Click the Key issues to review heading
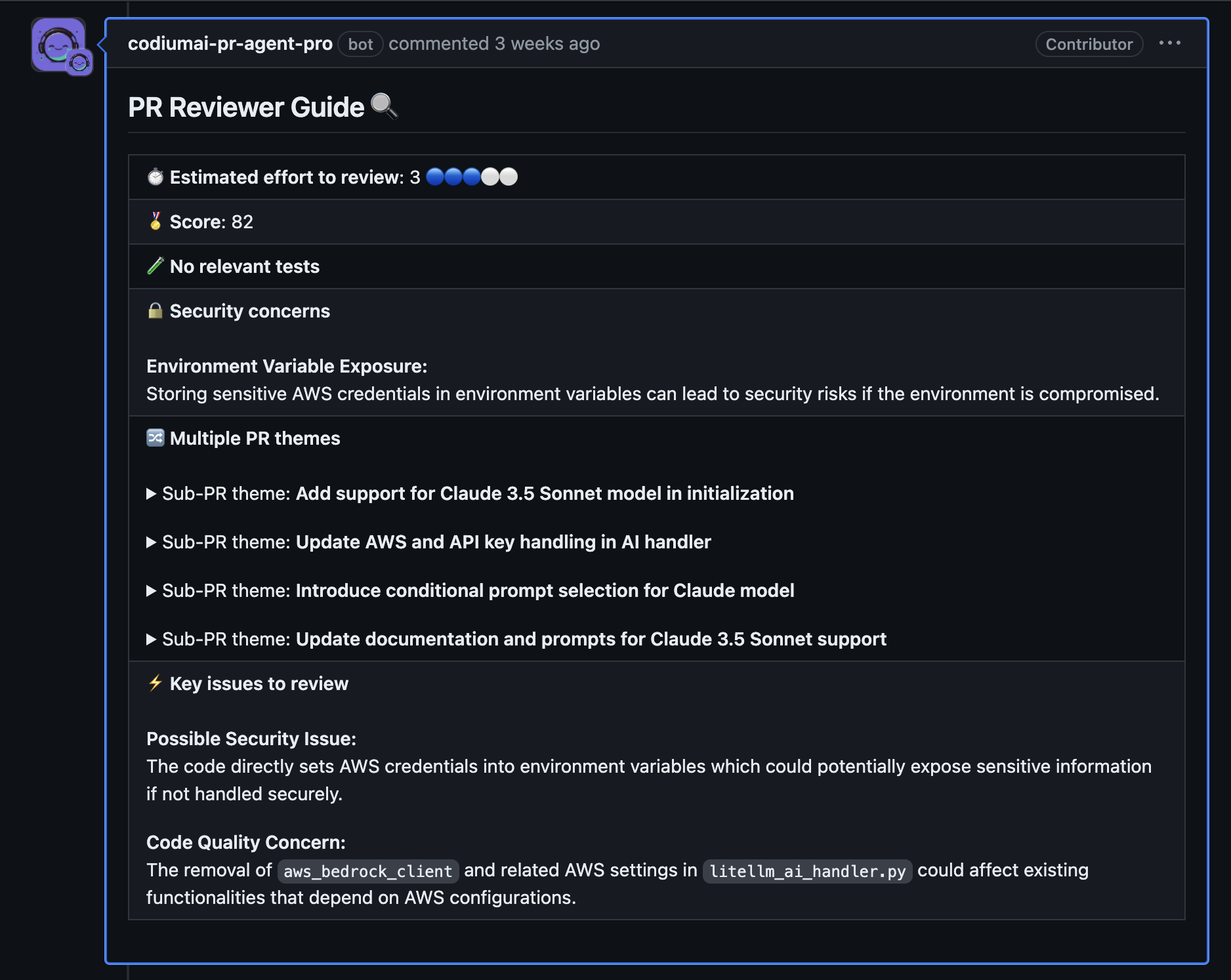The image size is (1231, 980). coord(259,684)
